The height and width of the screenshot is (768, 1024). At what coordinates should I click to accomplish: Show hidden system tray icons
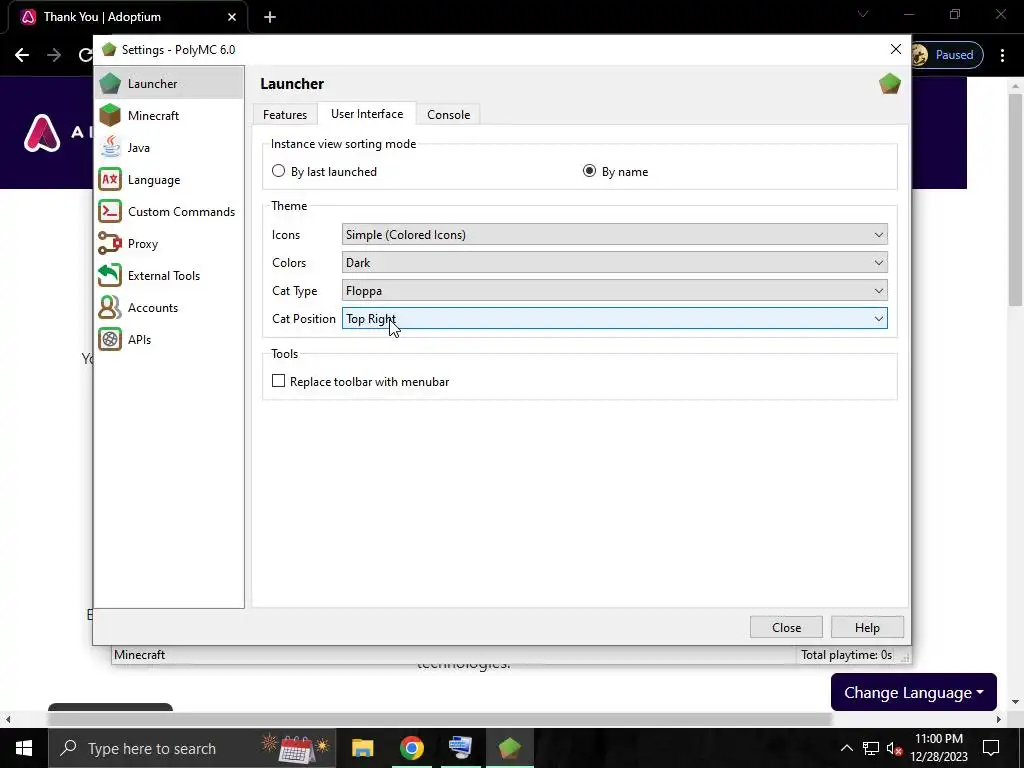click(x=846, y=748)
